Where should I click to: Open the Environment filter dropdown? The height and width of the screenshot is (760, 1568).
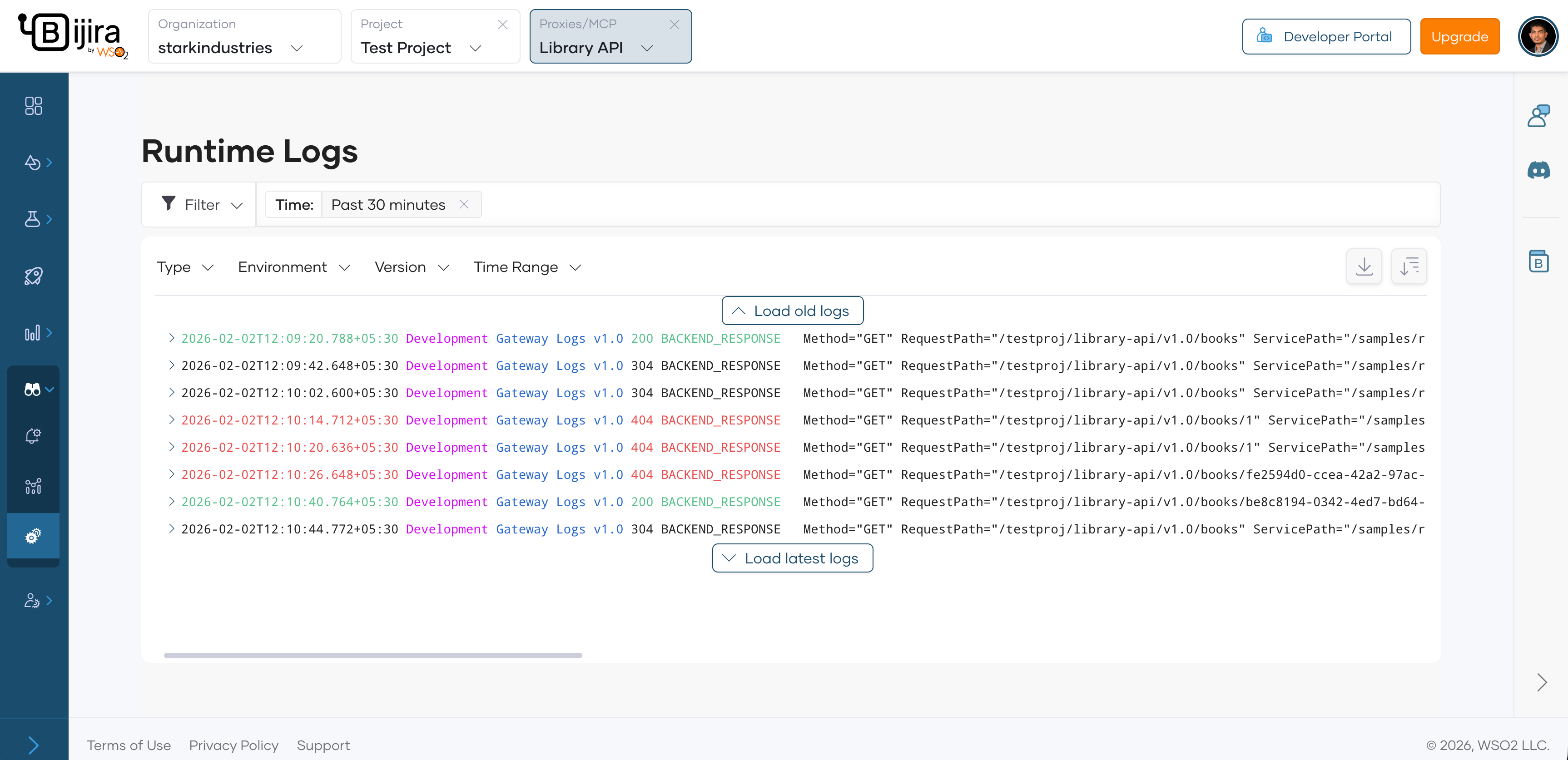click(x=294, y=267)
